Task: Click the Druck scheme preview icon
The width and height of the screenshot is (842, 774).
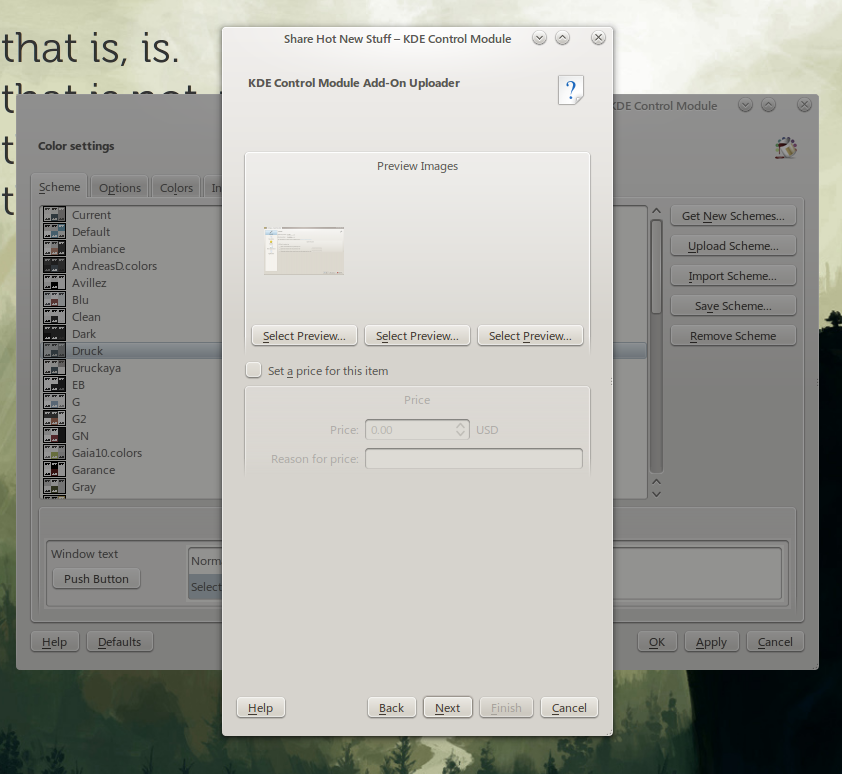Action: (54, 351)
